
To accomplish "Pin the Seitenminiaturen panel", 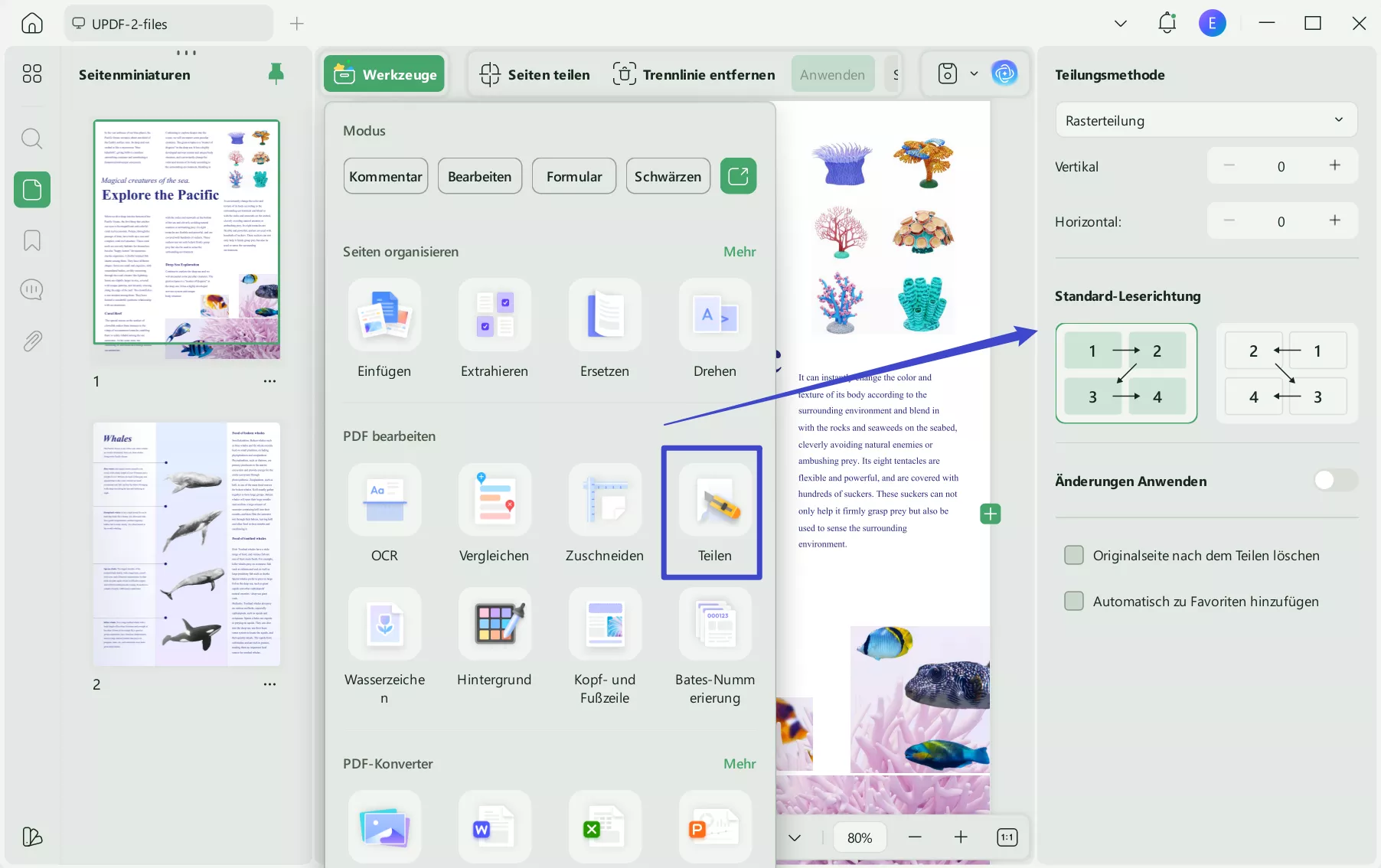I will 276,73.
